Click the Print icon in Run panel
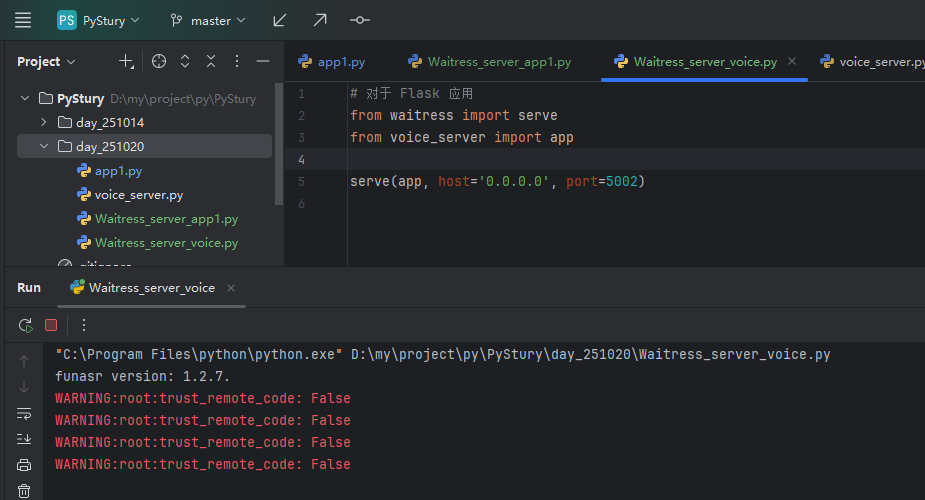This screenshot has width=925, height=500. (x=24, y=465)
